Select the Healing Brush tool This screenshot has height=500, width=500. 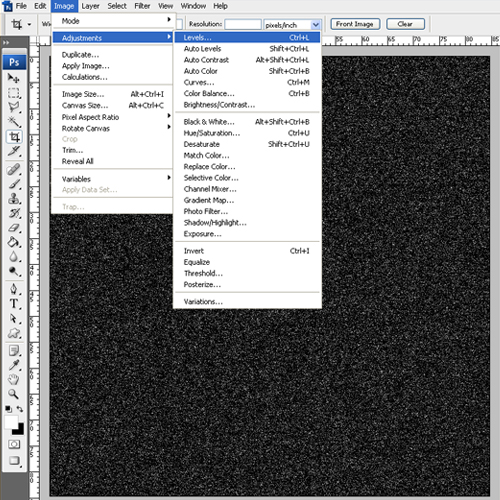[x=14, y=169]
